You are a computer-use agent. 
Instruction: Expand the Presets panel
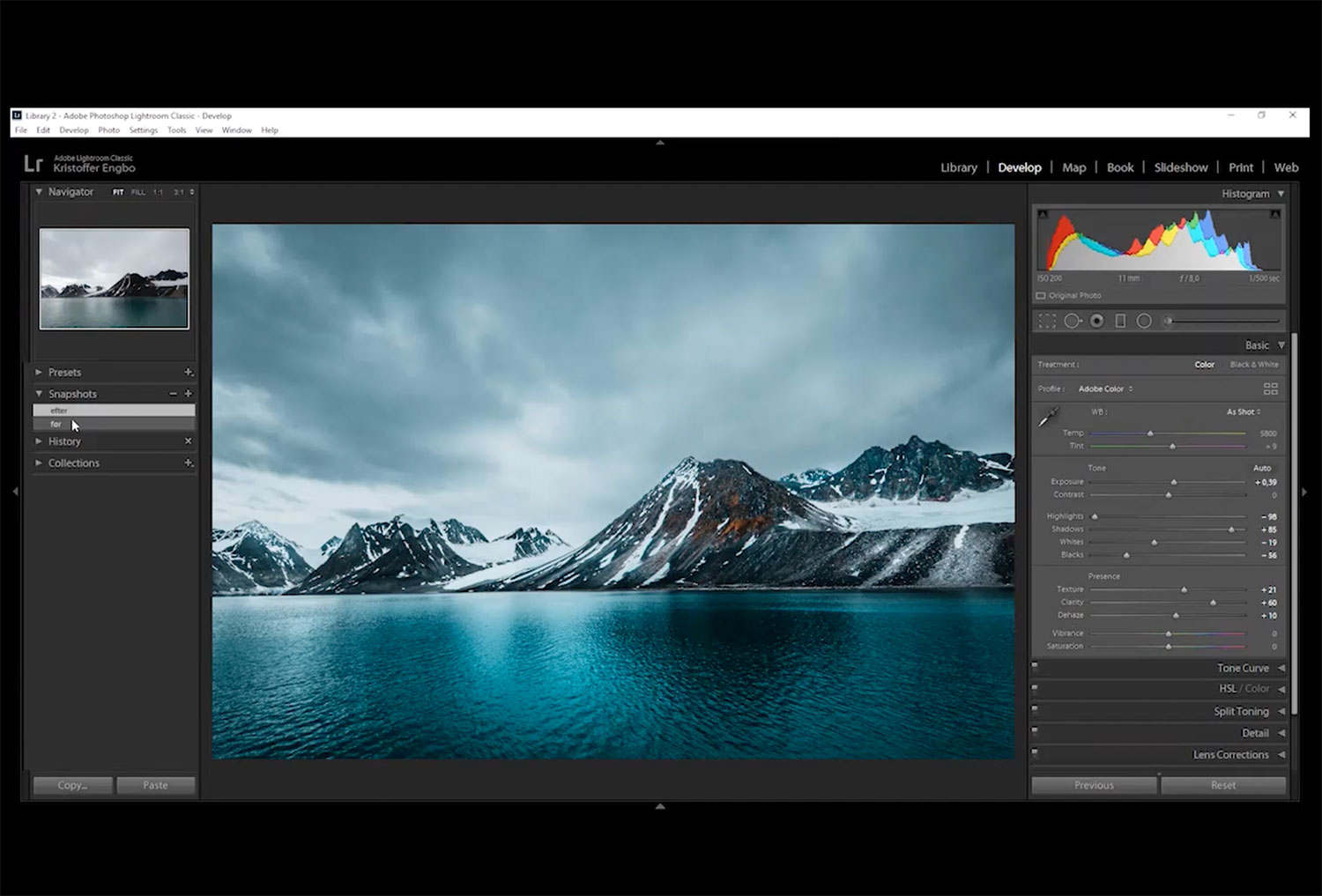coord(64,373)
